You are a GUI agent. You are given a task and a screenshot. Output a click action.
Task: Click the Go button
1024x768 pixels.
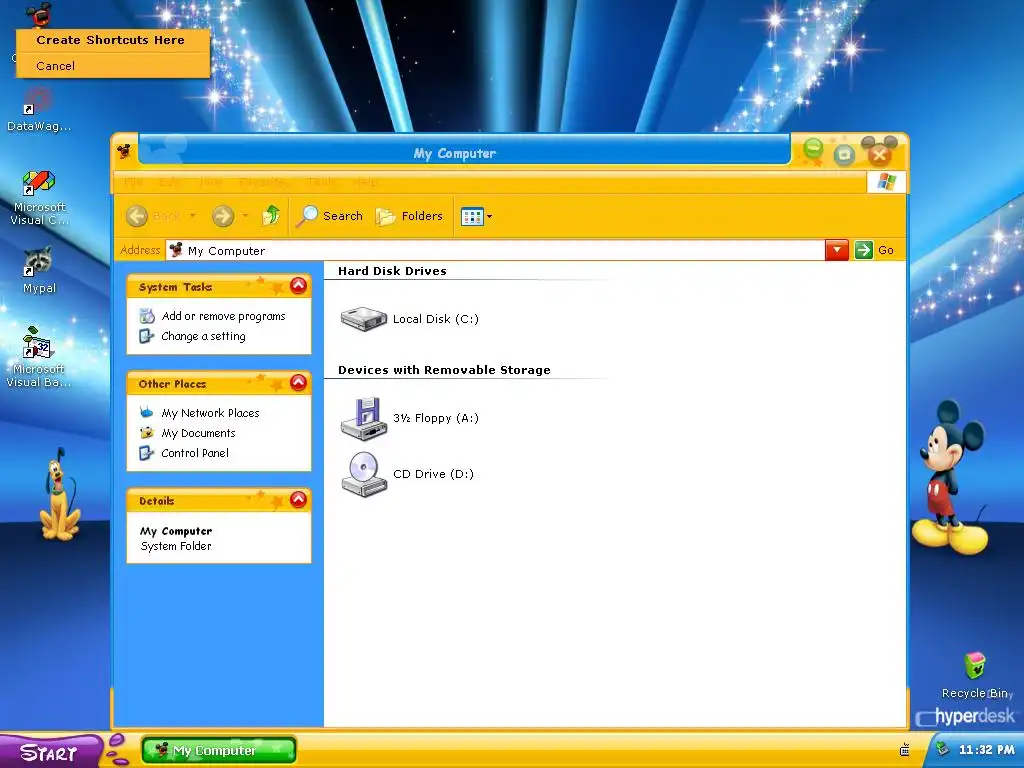(875, 250)
